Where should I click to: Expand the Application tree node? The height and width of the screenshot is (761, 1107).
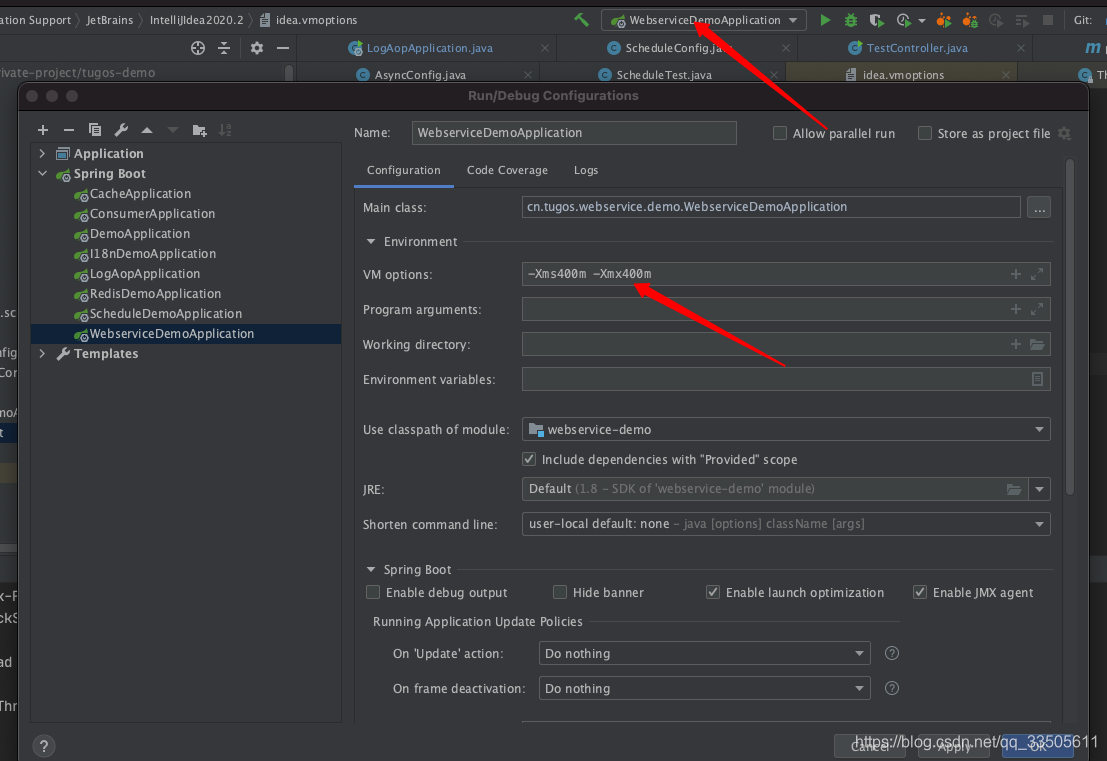(x=42, y=153)
